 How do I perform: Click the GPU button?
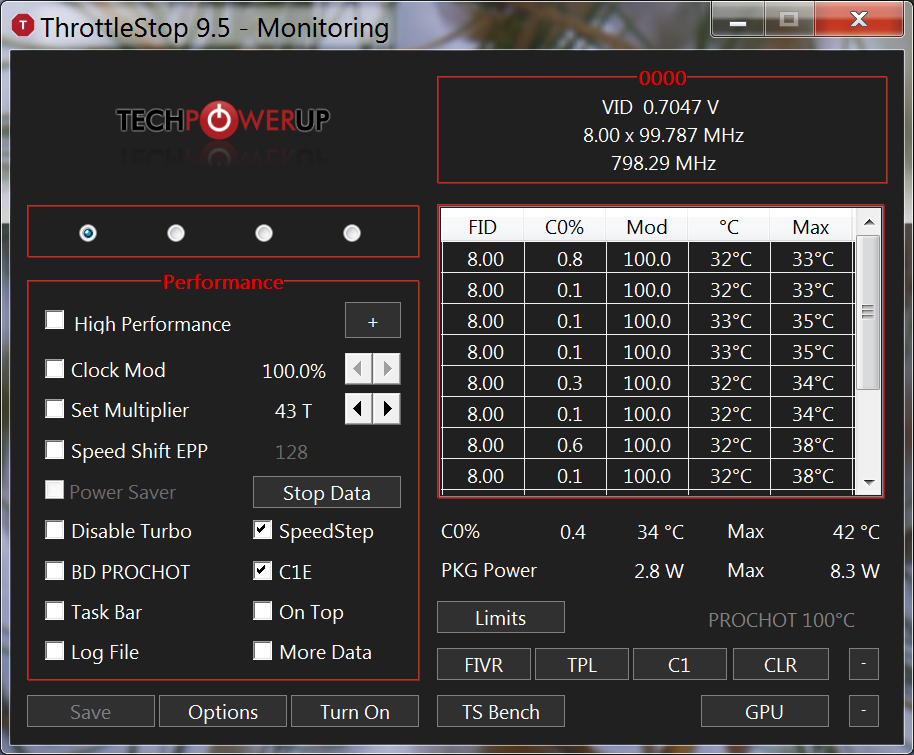coord(765,711)
